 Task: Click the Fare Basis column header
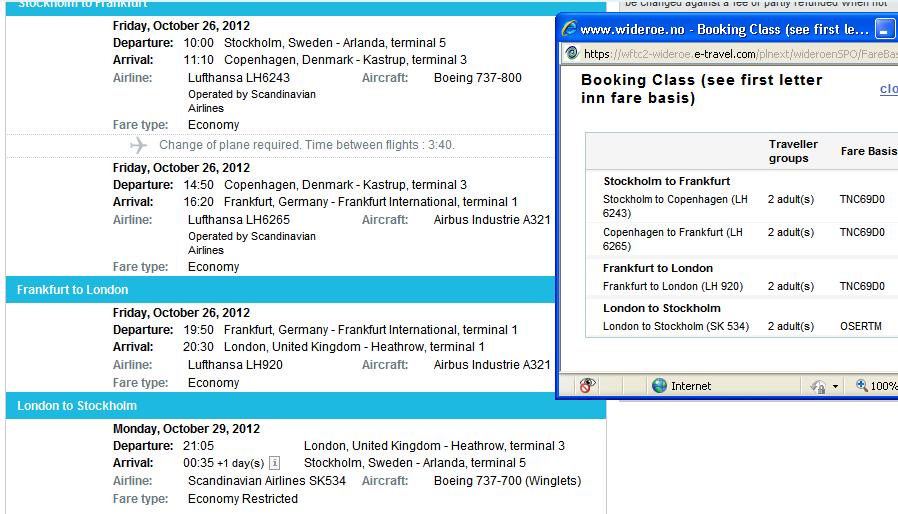coord(868,151)
